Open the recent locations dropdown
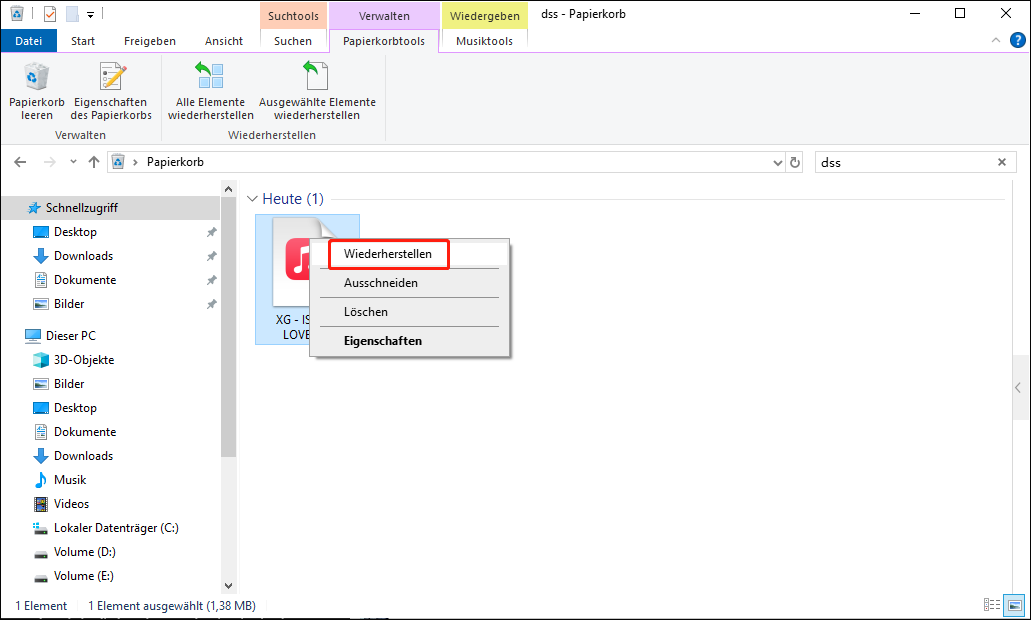Image resolution: width=1031 pixels, height=620 pixels. point(73,162)
